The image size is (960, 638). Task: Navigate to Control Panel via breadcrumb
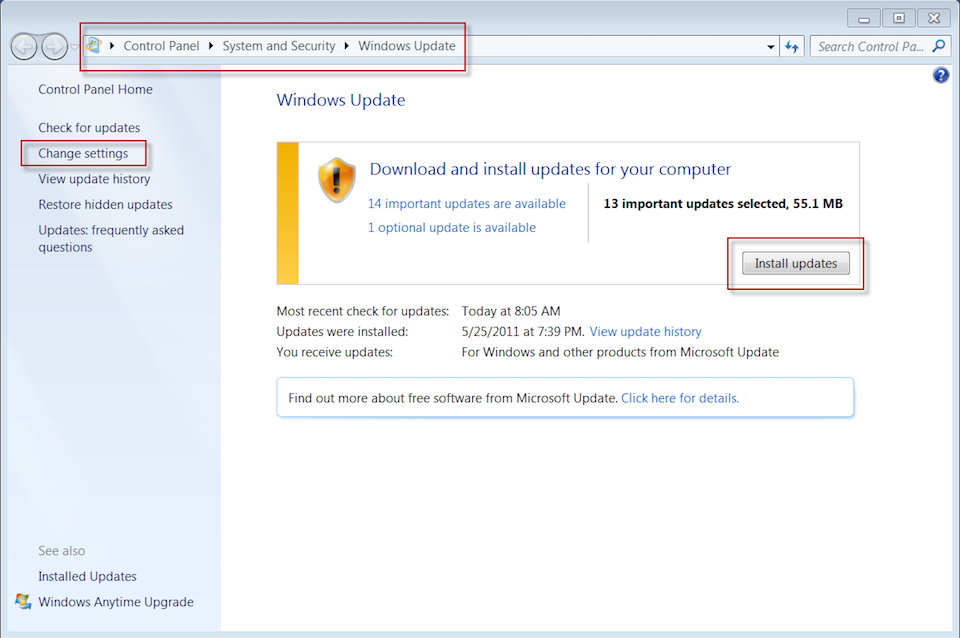pyautogui.click(x=161, y=45)
